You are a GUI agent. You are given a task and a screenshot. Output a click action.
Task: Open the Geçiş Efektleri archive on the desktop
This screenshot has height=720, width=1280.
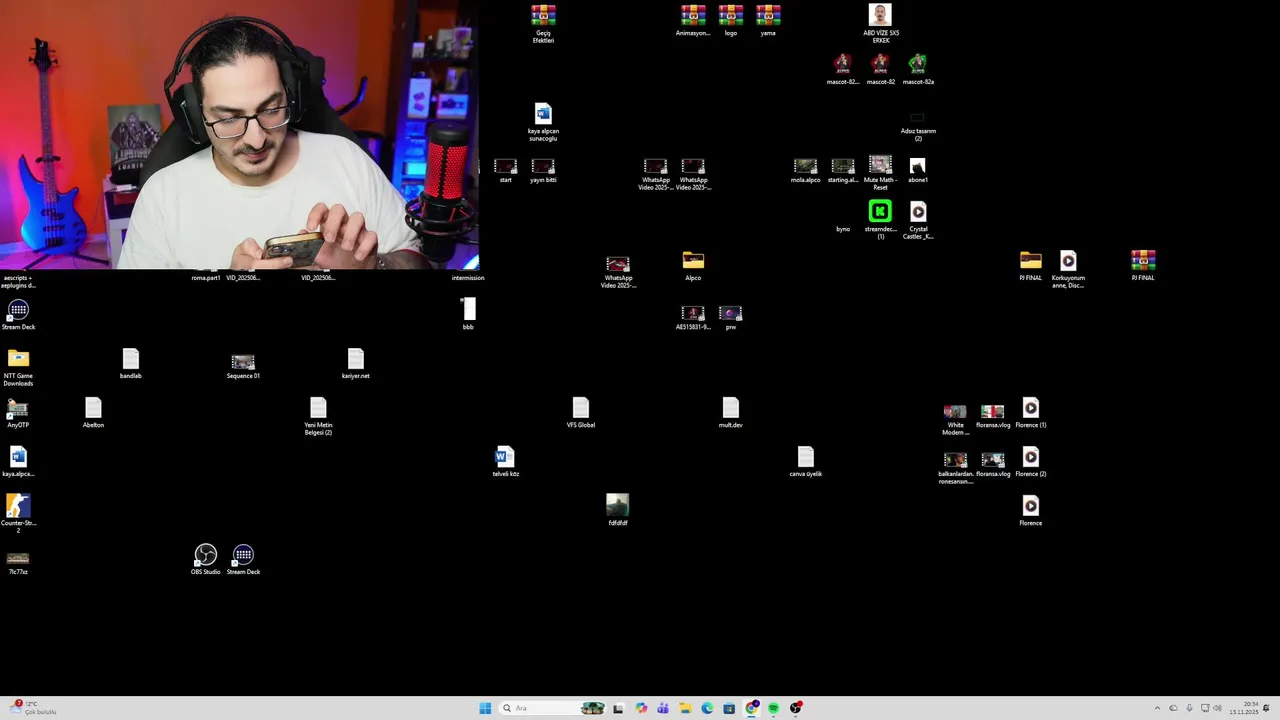click(x=543, y=16)
